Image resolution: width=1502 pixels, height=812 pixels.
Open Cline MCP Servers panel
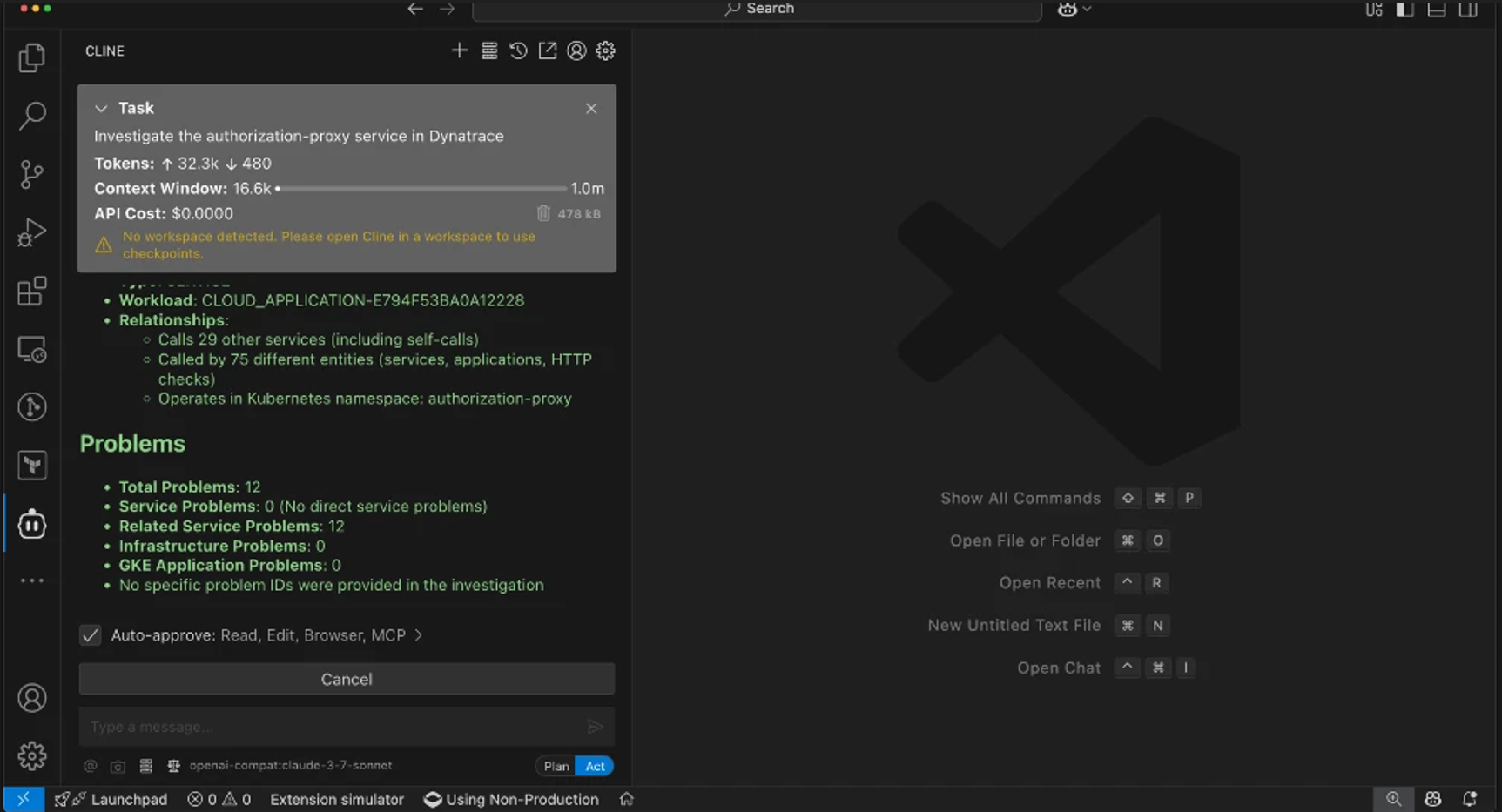click(x=489, y=50)
